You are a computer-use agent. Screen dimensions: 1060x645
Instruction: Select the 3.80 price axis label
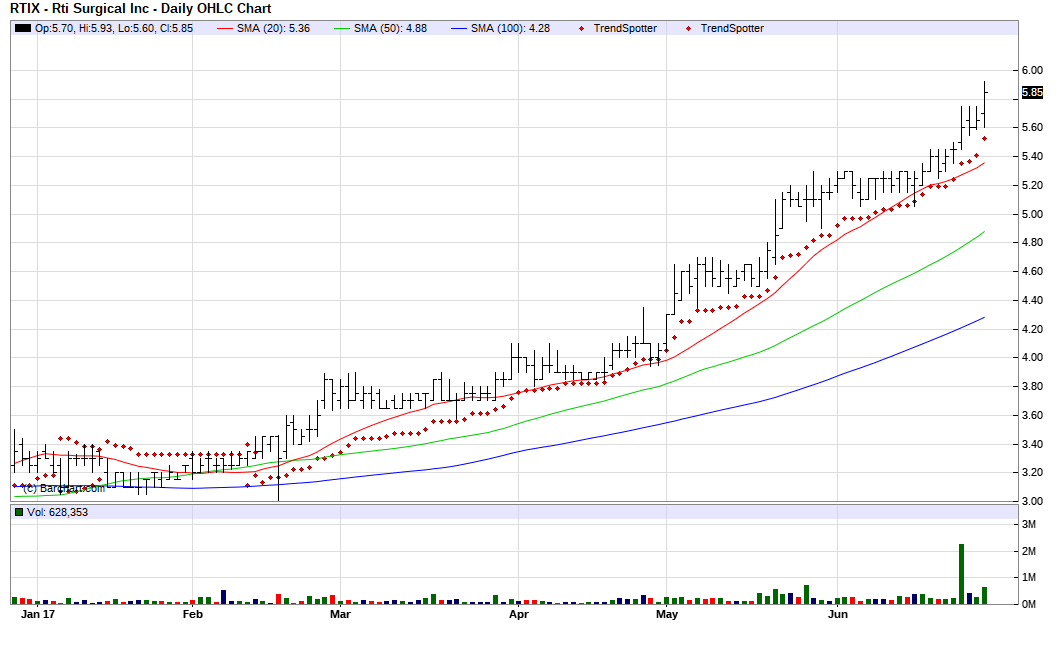(x=1032, y=387)
